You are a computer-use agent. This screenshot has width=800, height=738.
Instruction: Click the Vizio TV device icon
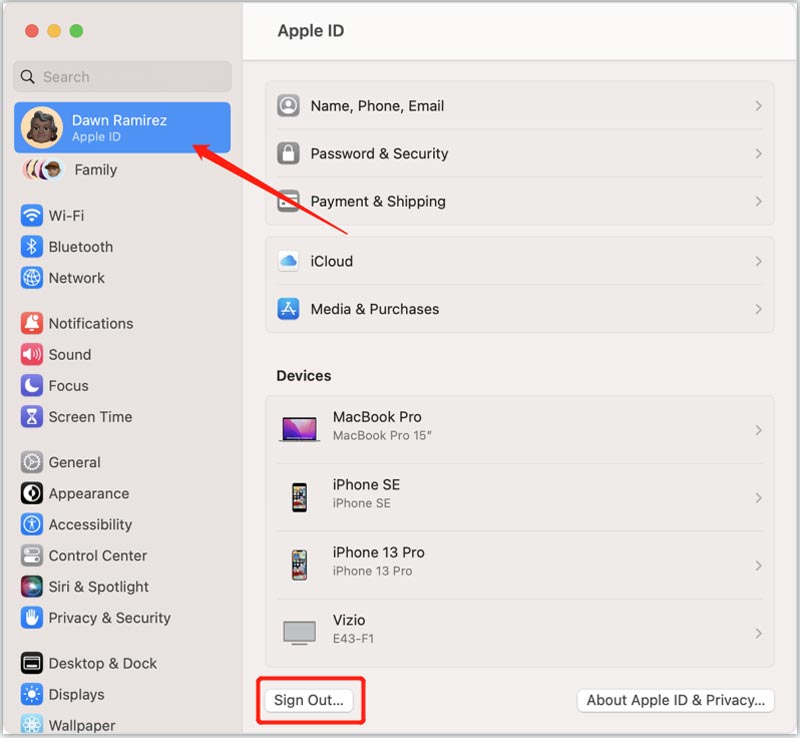click(299, 633)
